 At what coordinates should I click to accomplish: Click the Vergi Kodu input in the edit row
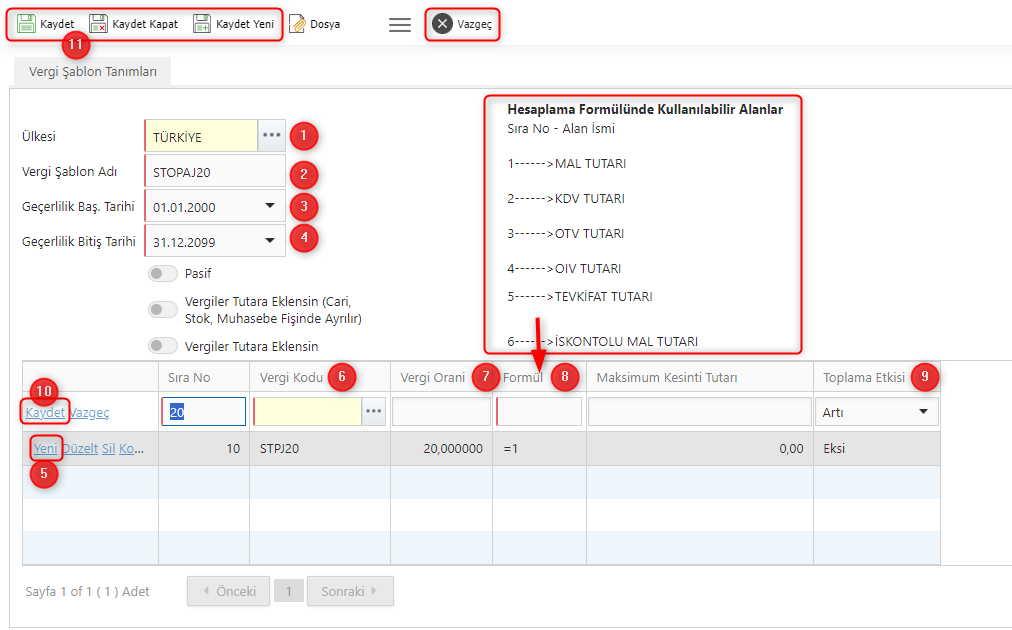click(x=308, y=412)
